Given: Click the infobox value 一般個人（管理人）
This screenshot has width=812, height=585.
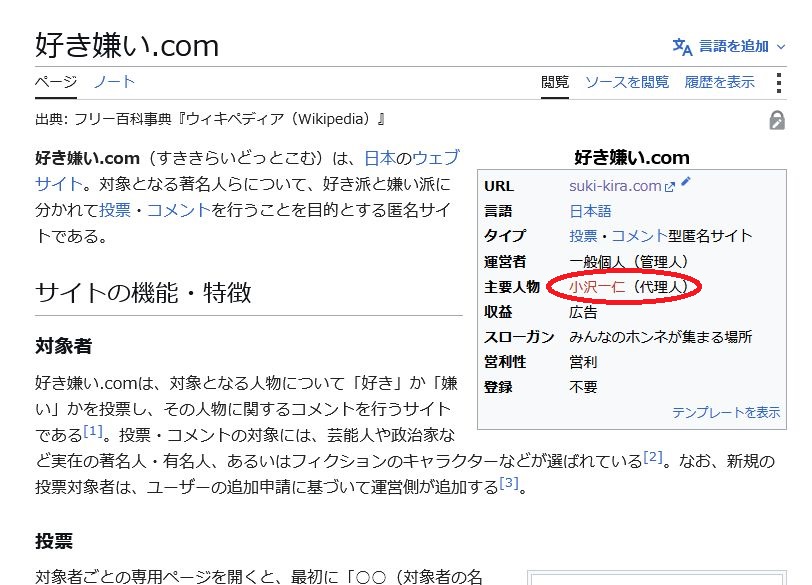Looking at the screenshot, I should pos(628,261).
